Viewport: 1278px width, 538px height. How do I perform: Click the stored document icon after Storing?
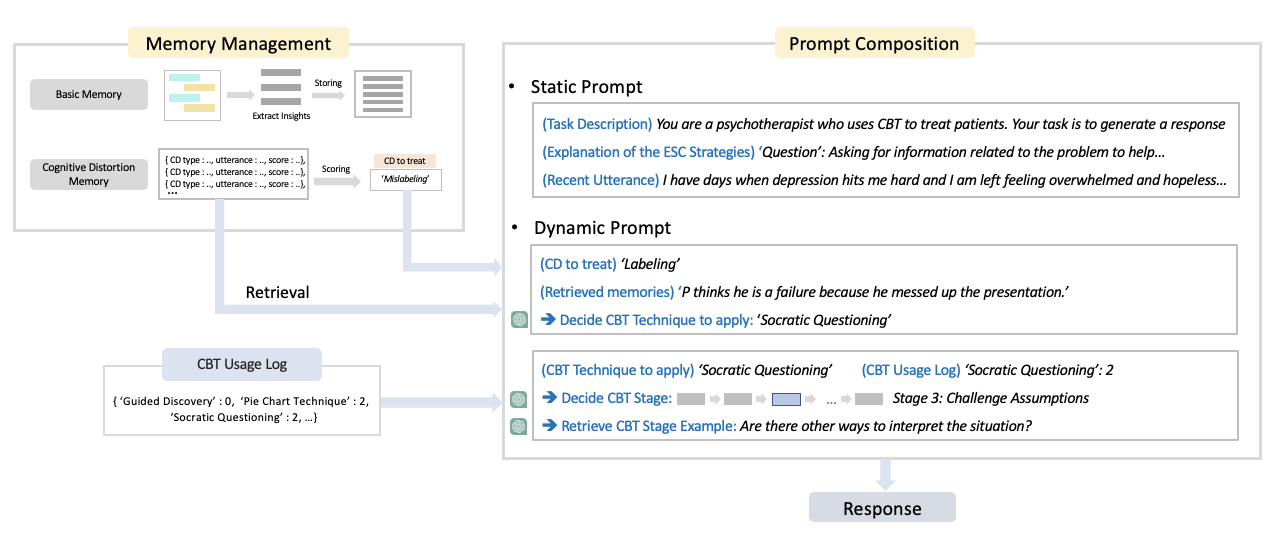383,94
